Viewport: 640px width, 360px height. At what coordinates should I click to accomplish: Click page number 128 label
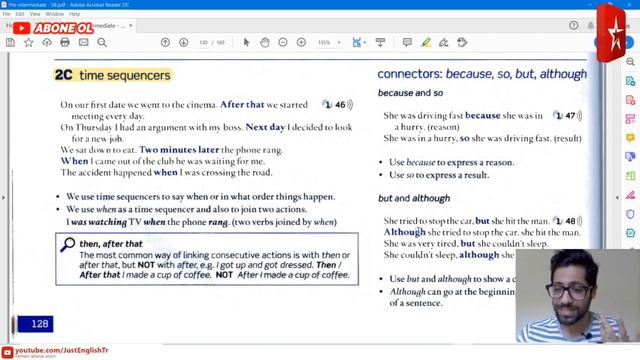[36, 324]
